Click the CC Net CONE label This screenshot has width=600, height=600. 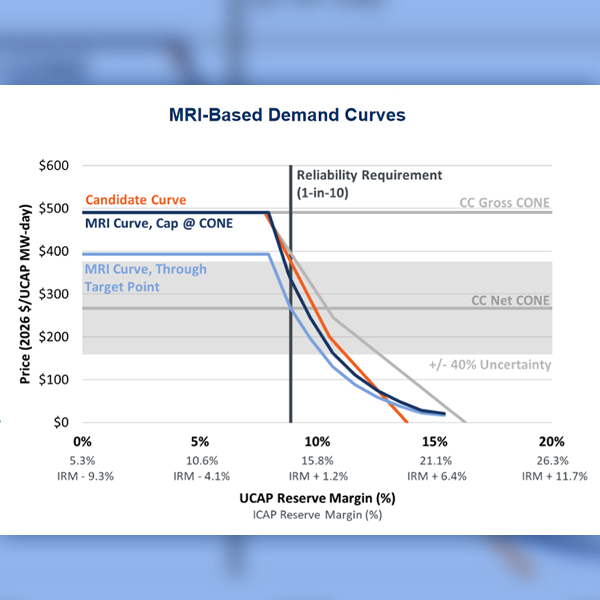[510, 299]
